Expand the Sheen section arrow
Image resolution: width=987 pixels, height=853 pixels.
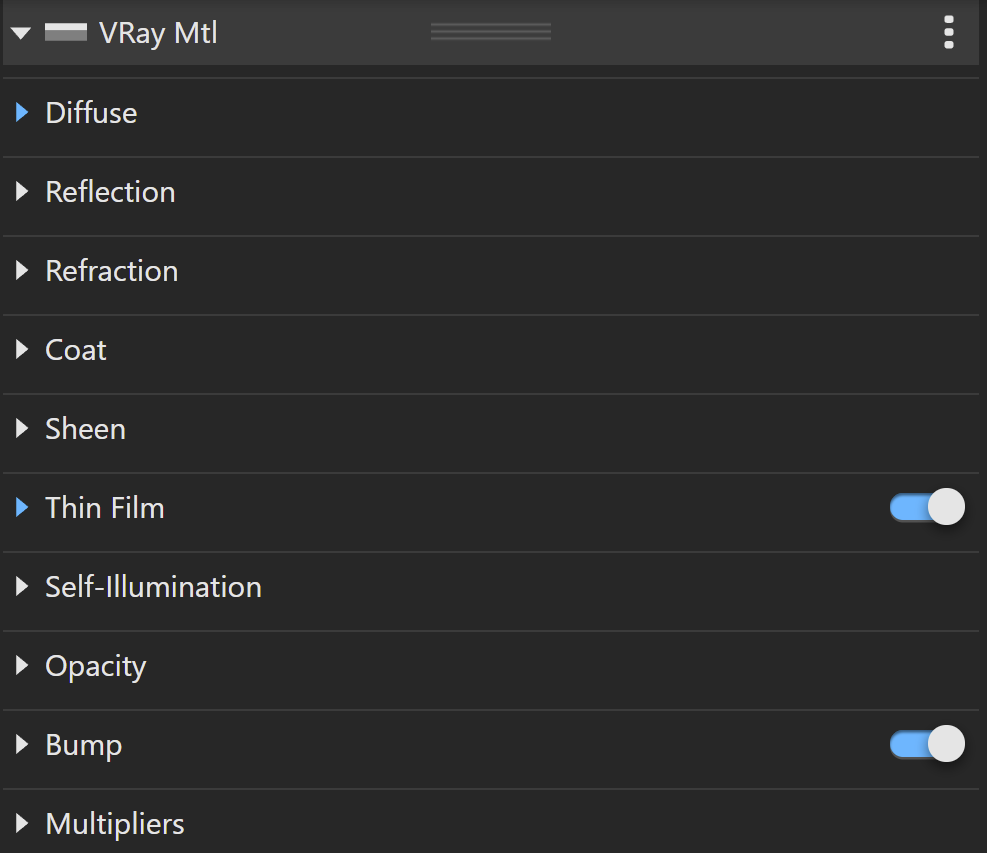(22, 429)
